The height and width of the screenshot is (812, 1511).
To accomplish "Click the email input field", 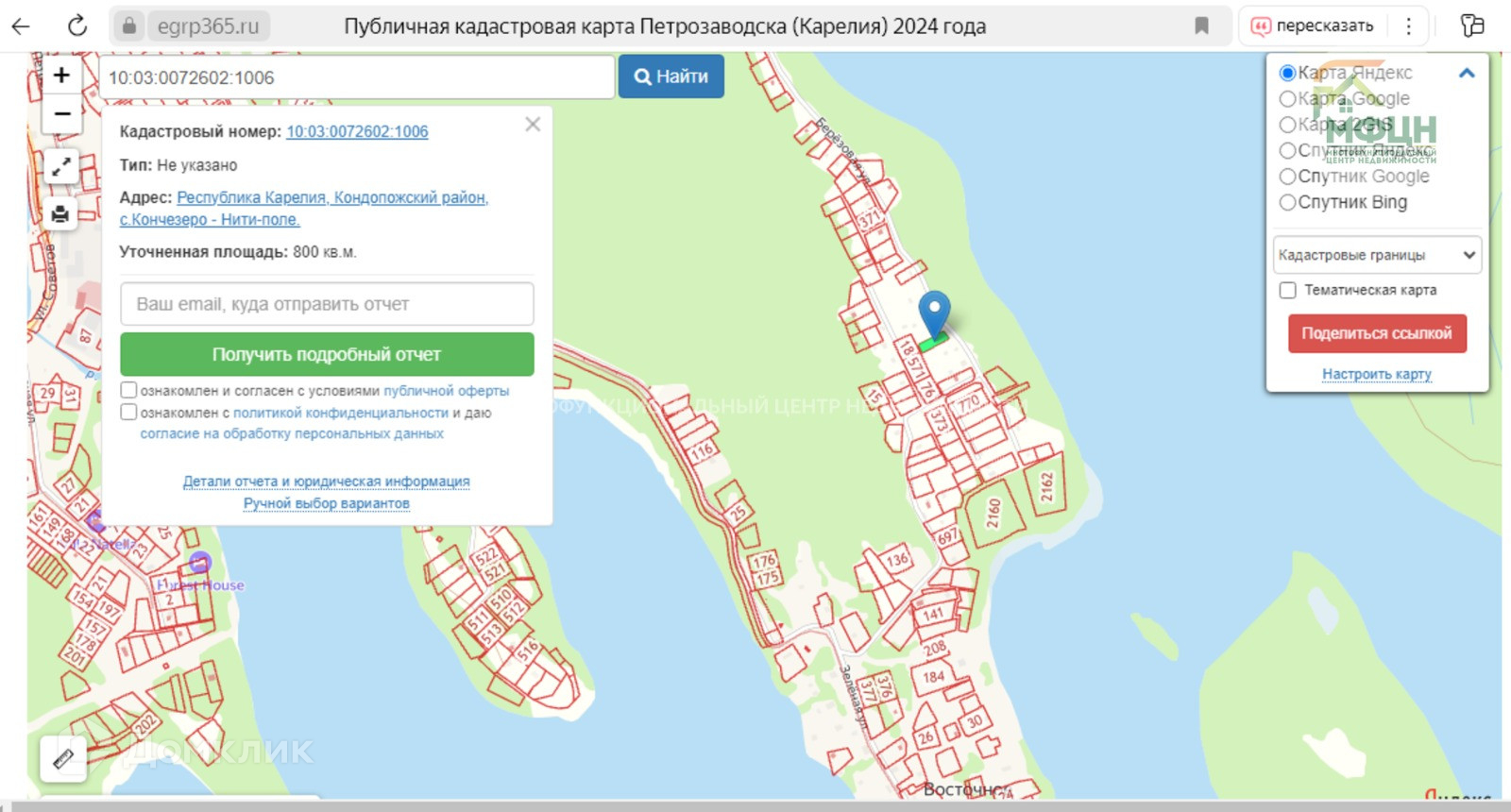I will [327, 304].
